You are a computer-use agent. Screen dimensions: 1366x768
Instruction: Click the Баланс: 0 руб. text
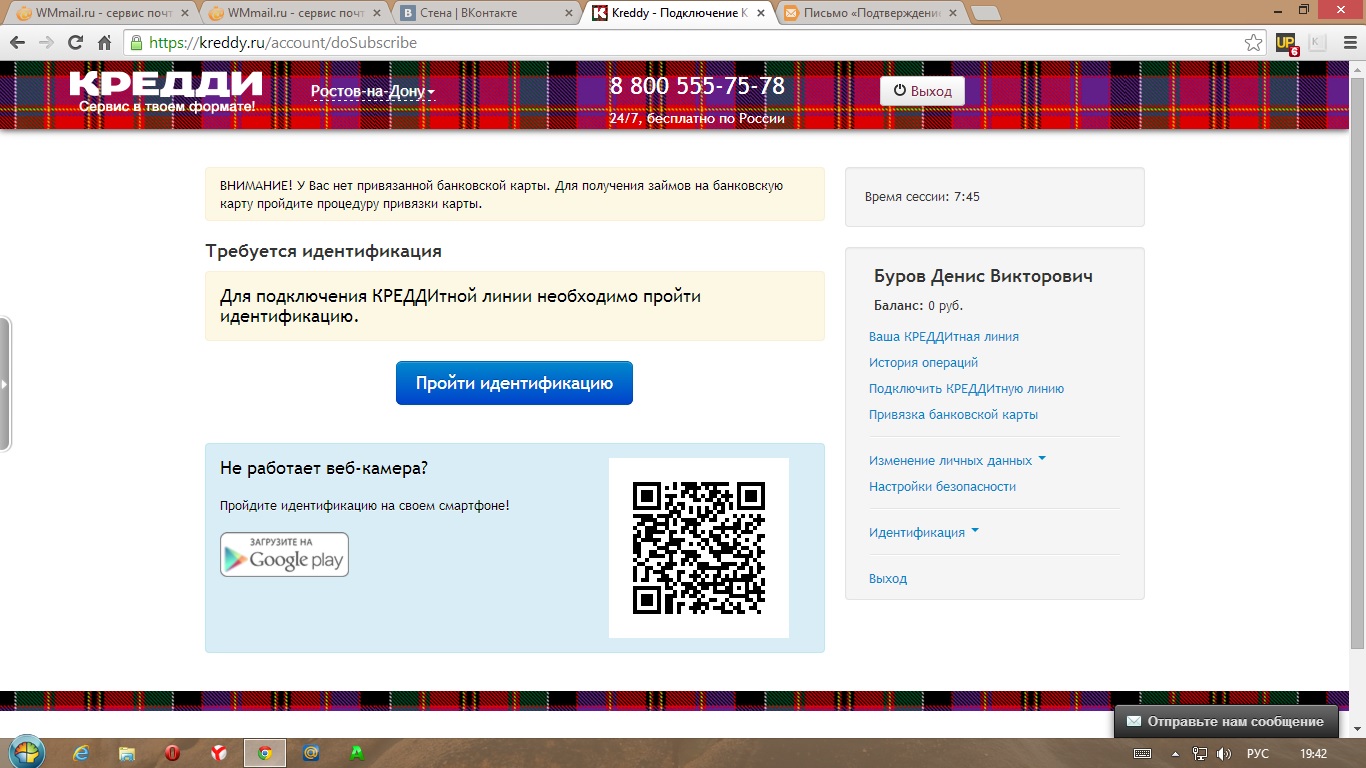(x=918, y=306)
